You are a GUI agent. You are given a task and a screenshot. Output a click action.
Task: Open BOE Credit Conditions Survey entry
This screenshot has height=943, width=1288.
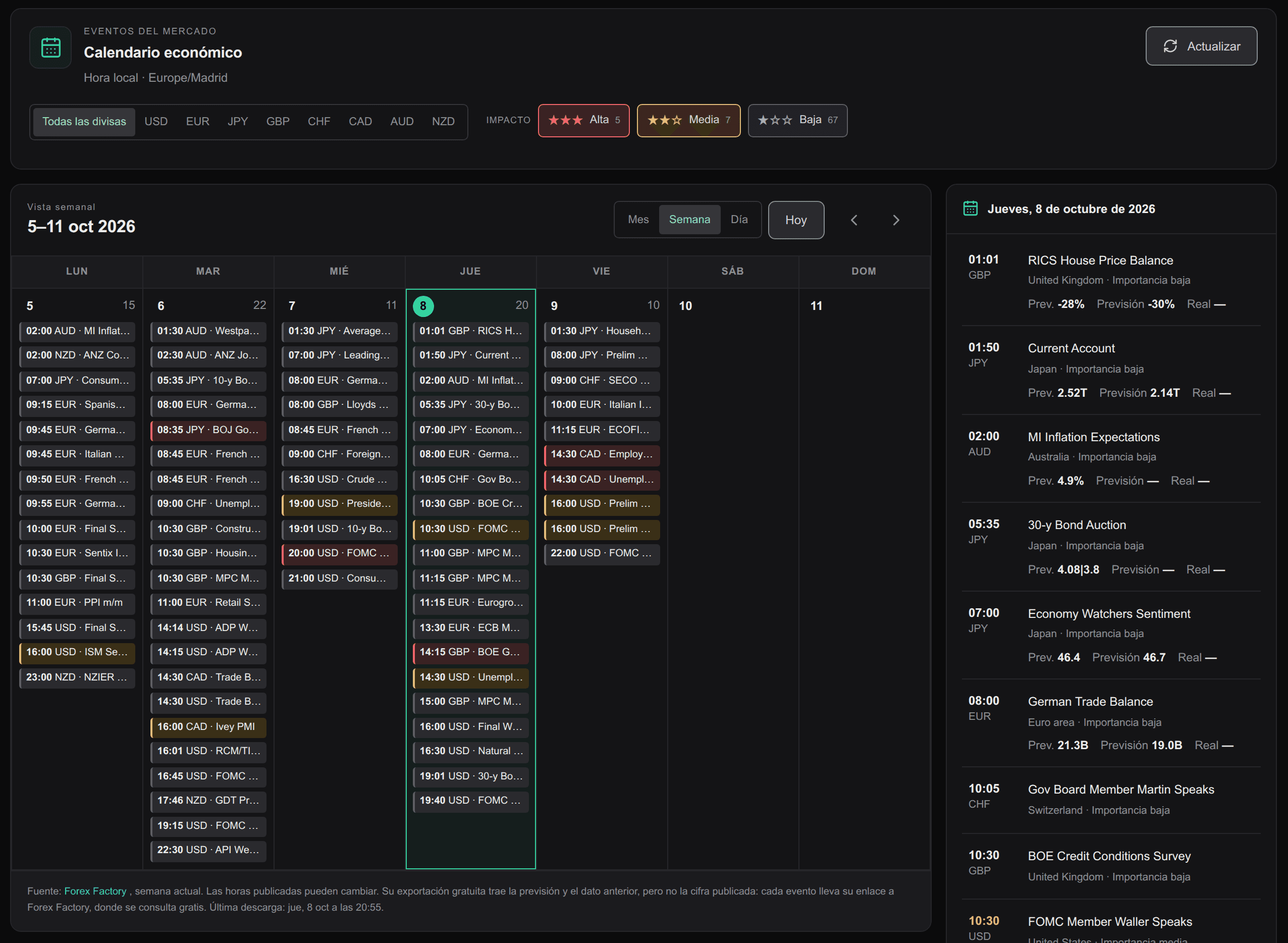(1110, 866)
